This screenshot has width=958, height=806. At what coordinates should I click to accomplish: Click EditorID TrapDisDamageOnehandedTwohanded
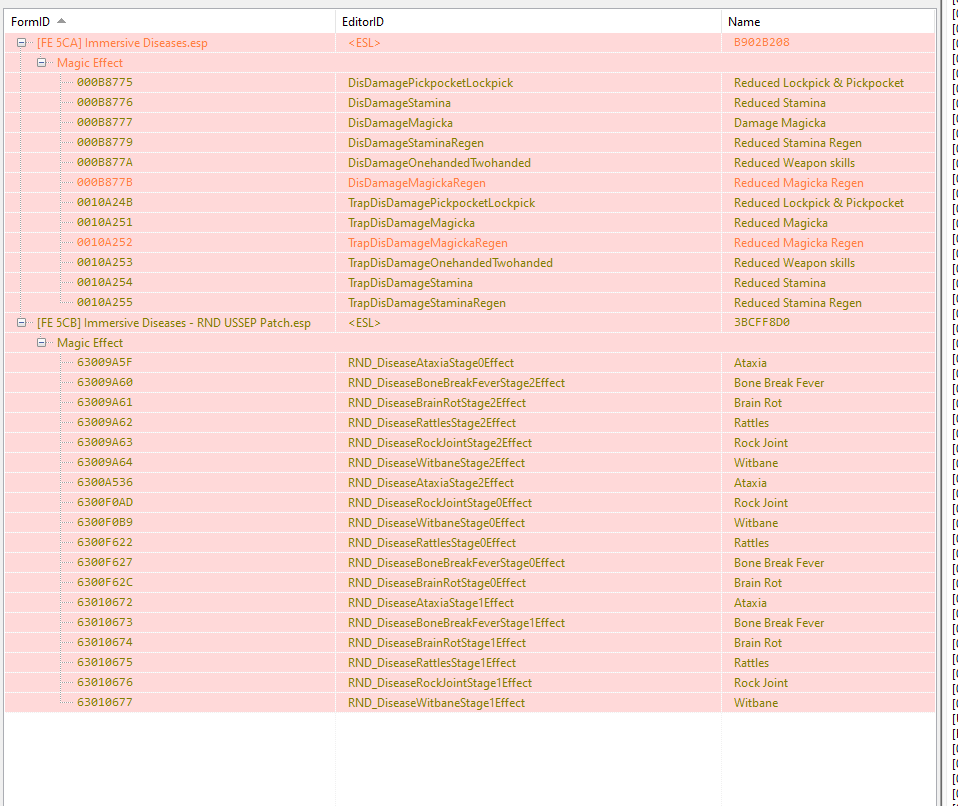[450, 263]
